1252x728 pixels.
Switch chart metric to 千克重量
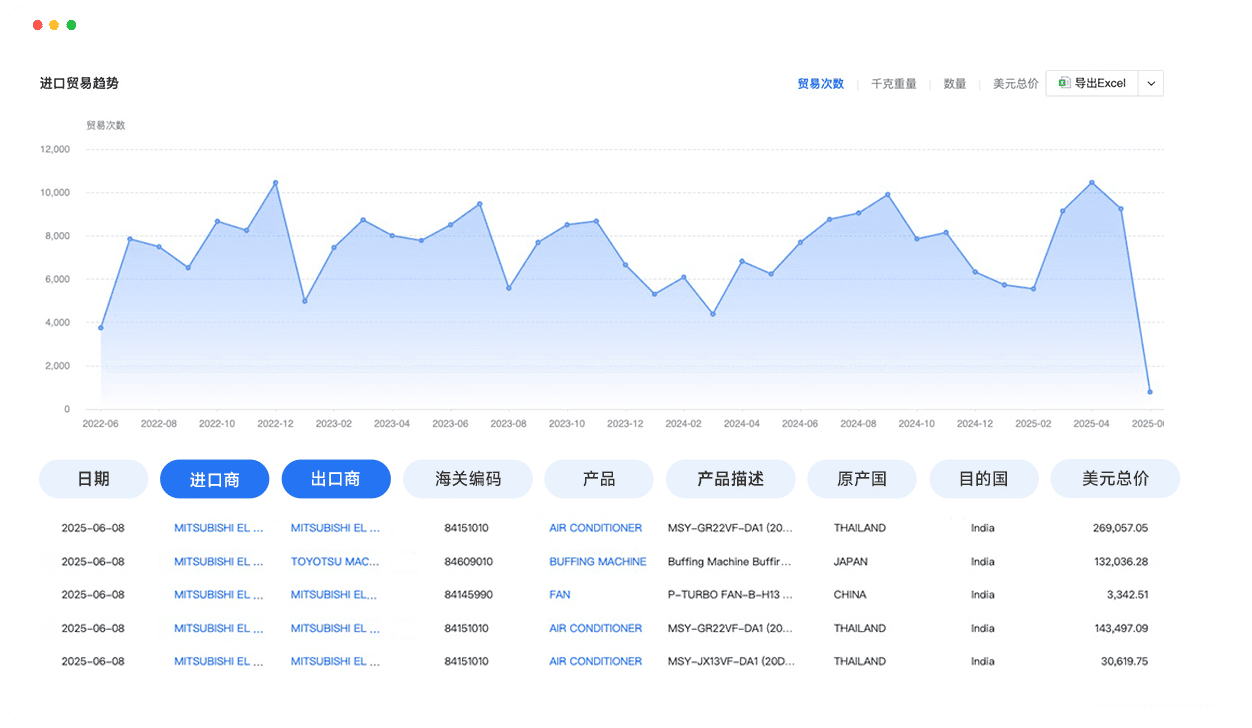click(x=893, y=83)
